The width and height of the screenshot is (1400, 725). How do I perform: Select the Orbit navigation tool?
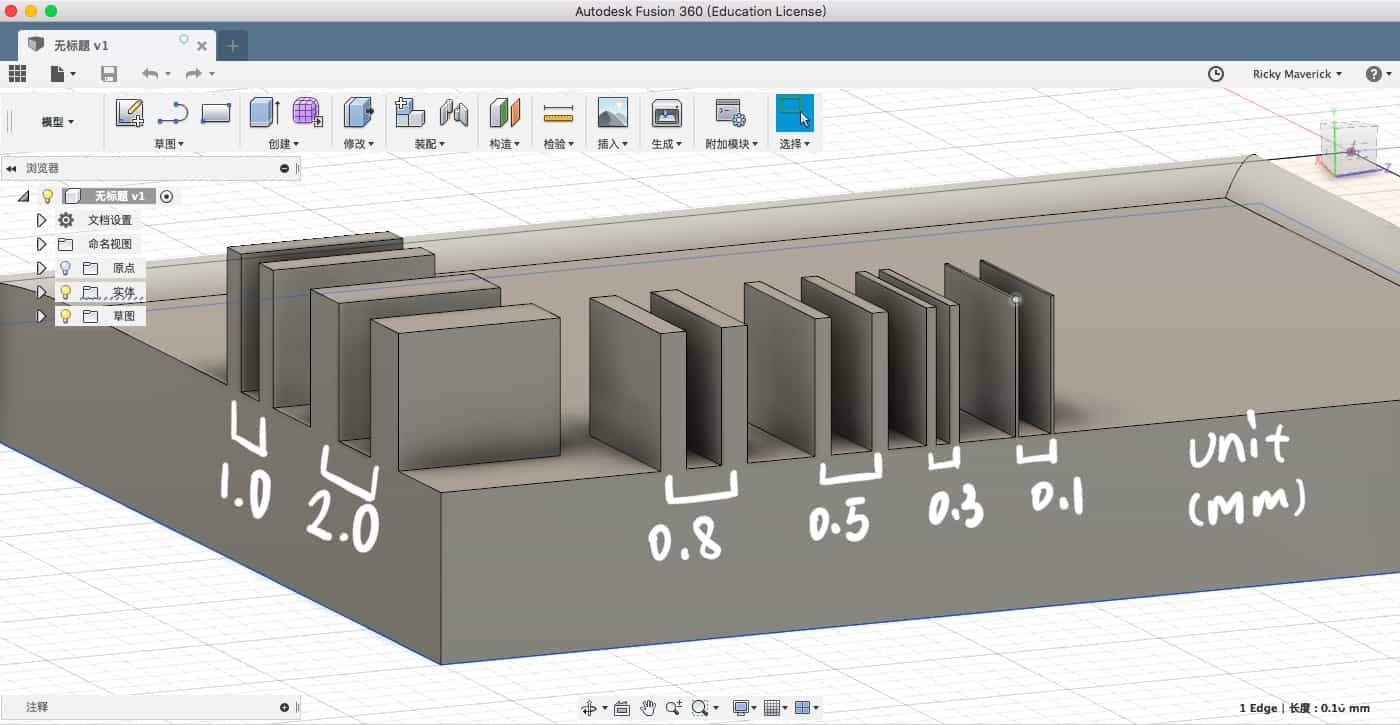(x=590, y=708)
